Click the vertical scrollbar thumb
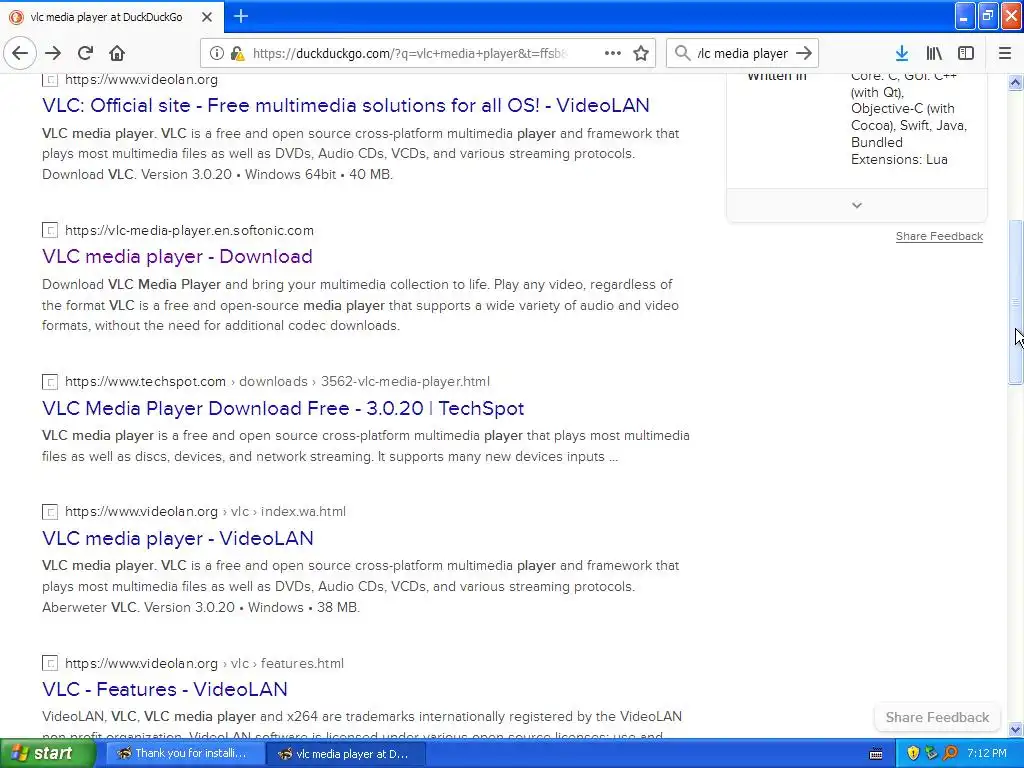 [1015, 302]
